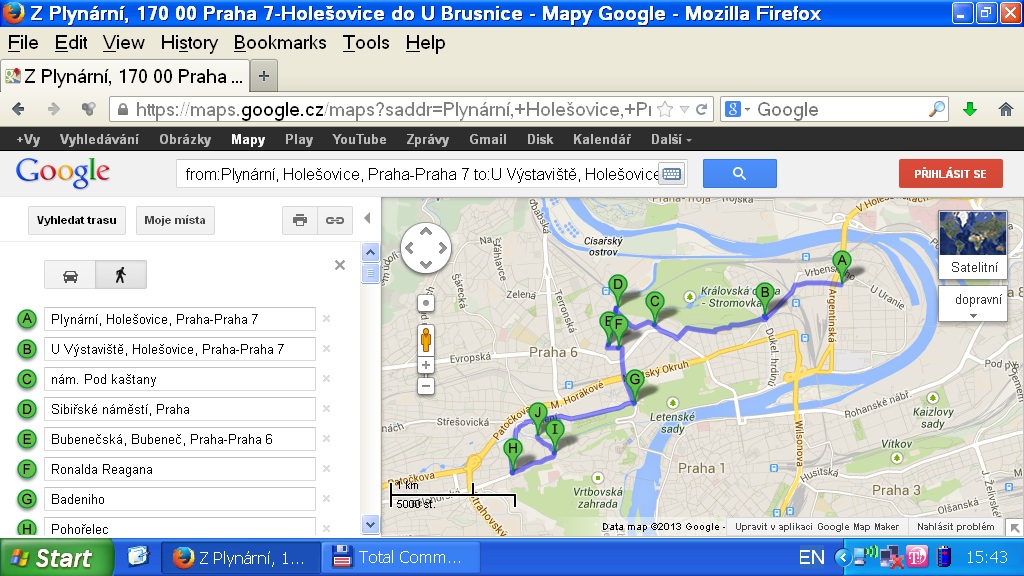Image resolution: width=1024 pixels, height=576 pixels.
Task: Pick up the Street View pegman
Action: (426, 340)
